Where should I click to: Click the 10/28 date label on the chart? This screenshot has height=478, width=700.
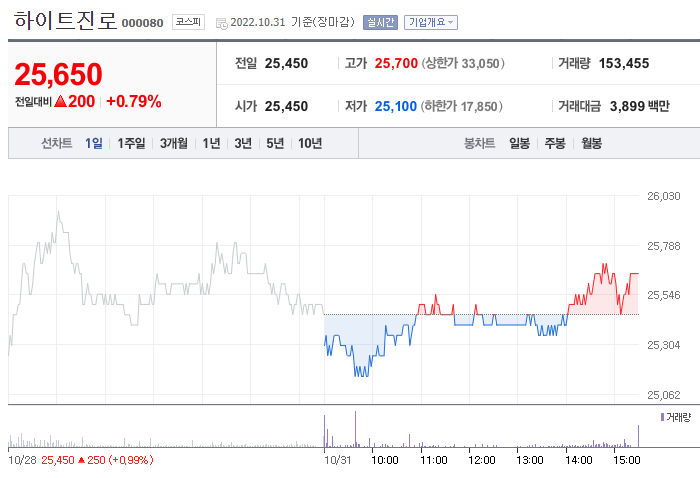[x=23, y=460]
